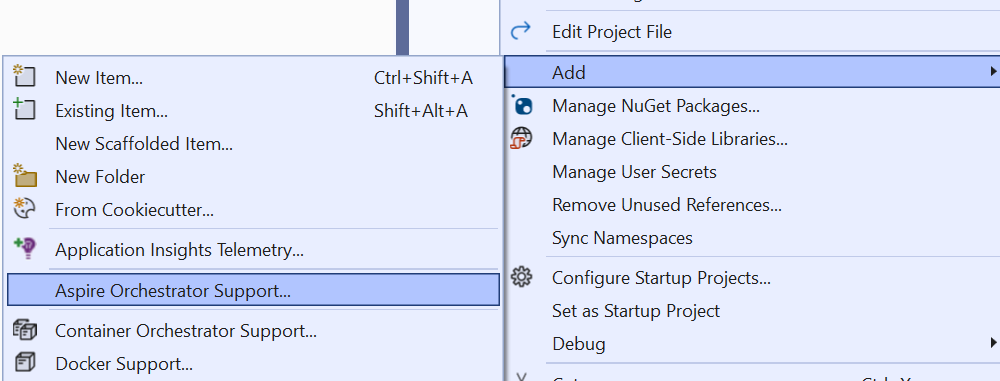Select Remove Unused References...
This screenshot has height=381, width=1000.
[x=752, y=205]
